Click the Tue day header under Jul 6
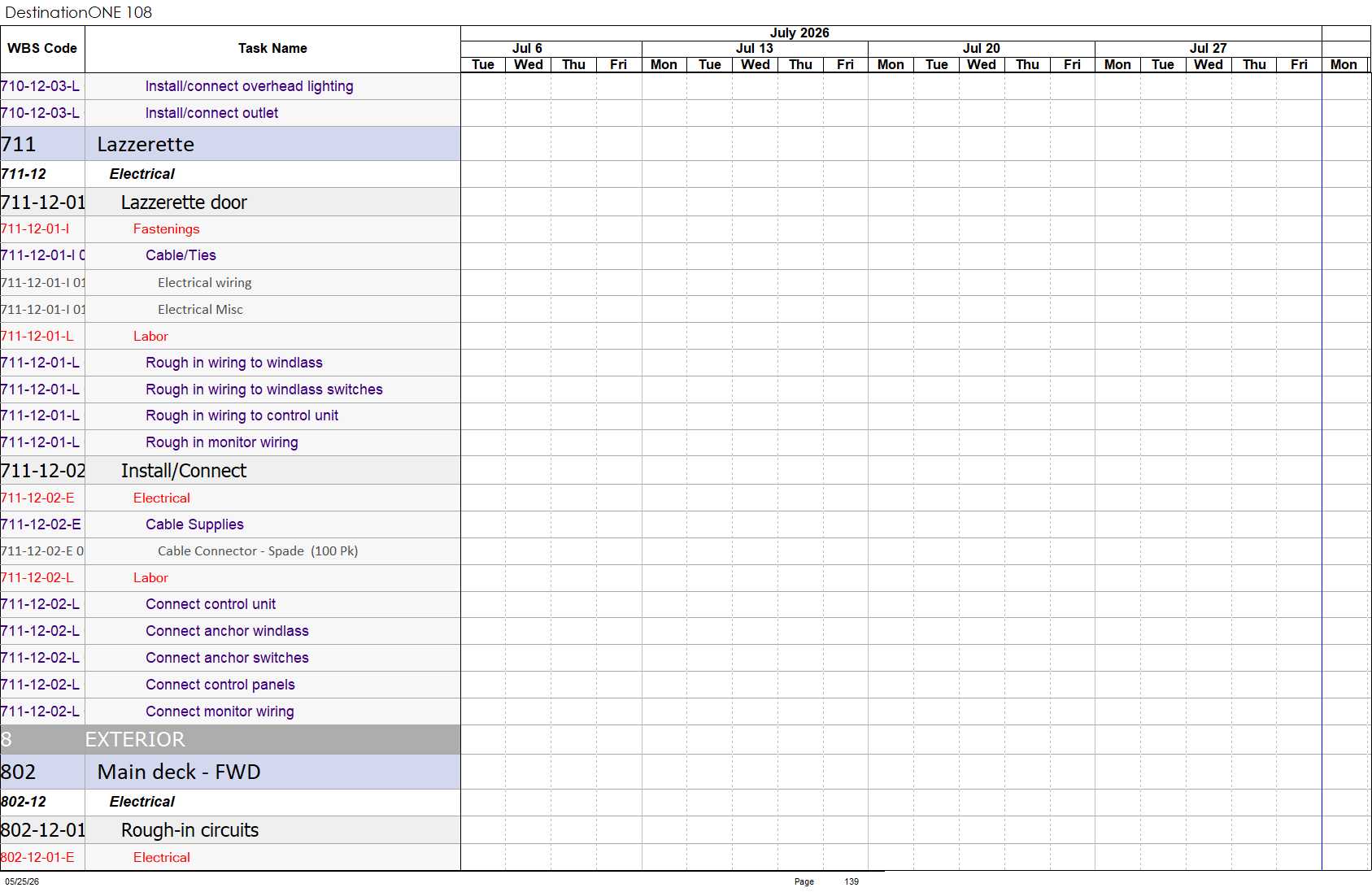1372x892 pixels. tap(483, 65)
